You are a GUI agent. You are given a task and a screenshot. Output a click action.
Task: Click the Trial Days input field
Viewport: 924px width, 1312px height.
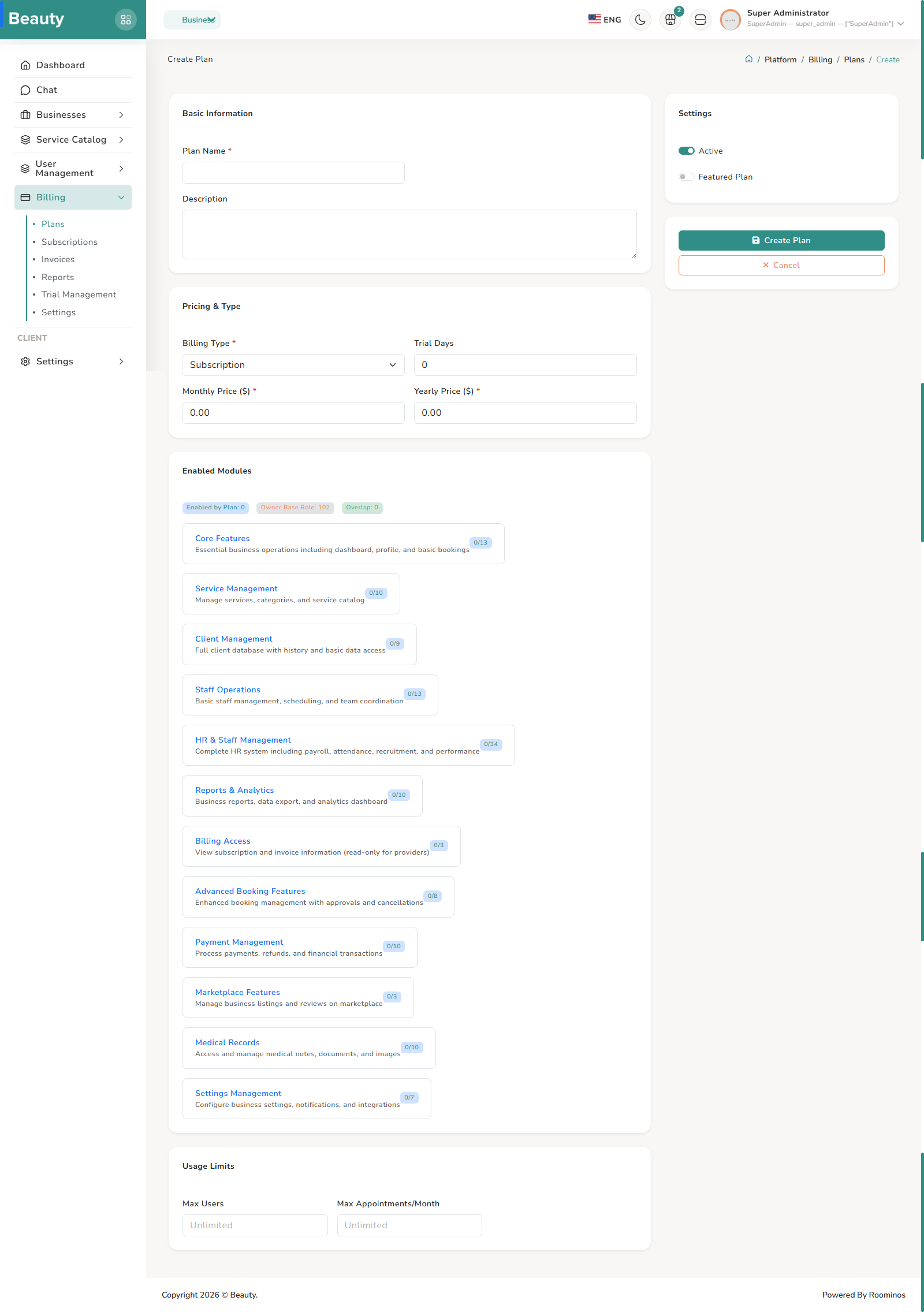pos(526,365)
